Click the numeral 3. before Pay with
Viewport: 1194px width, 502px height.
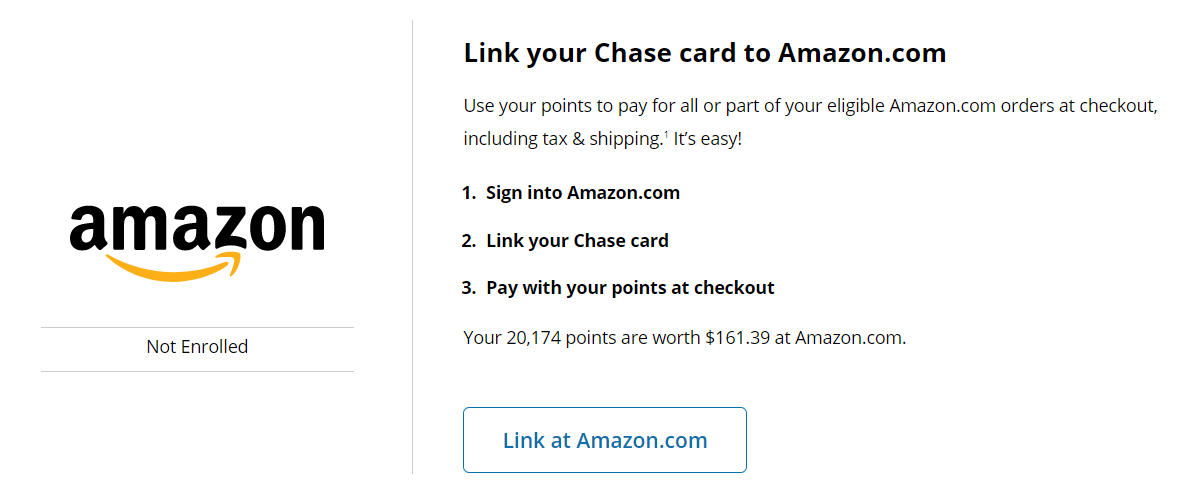point(468,288)
